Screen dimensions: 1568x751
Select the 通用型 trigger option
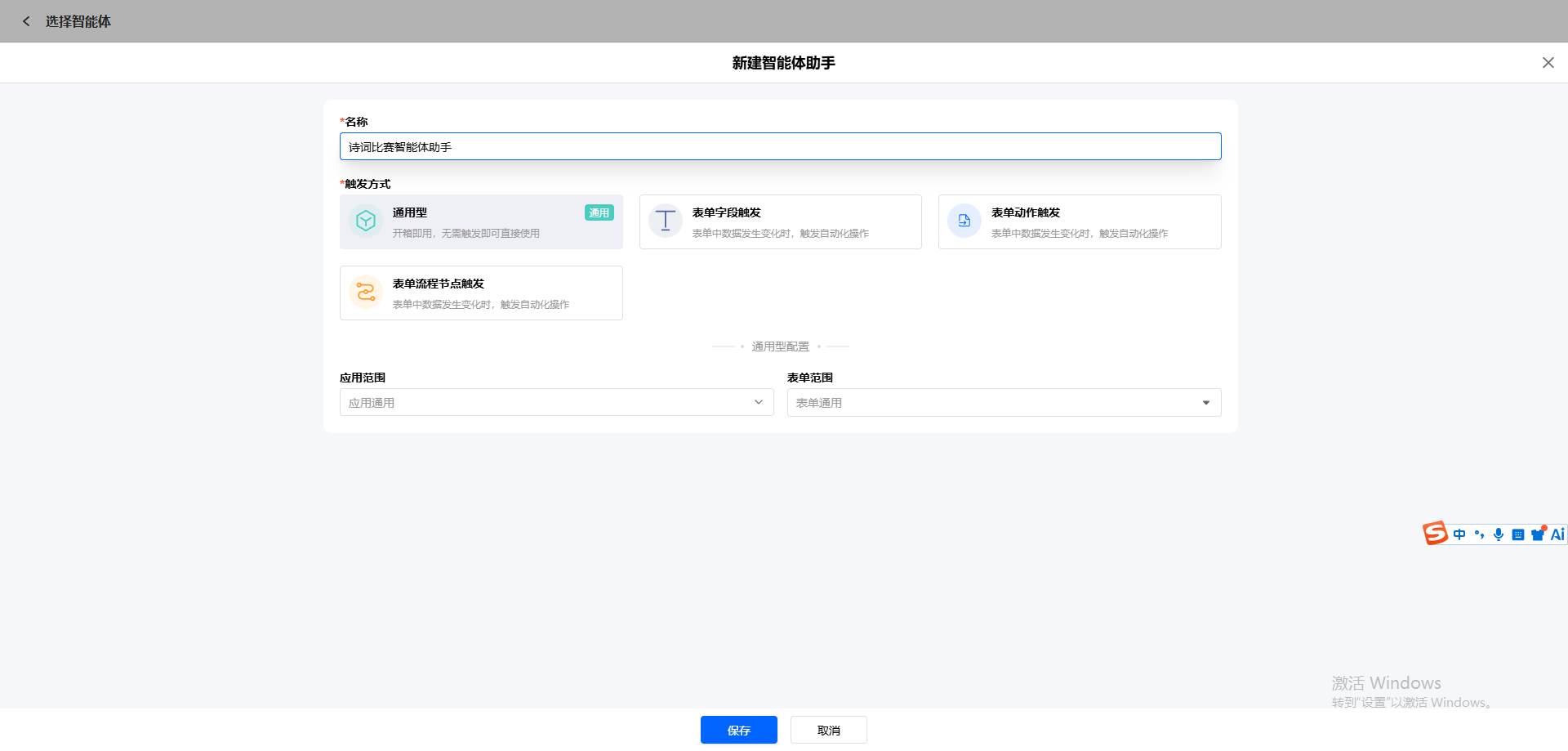(481, 221)
